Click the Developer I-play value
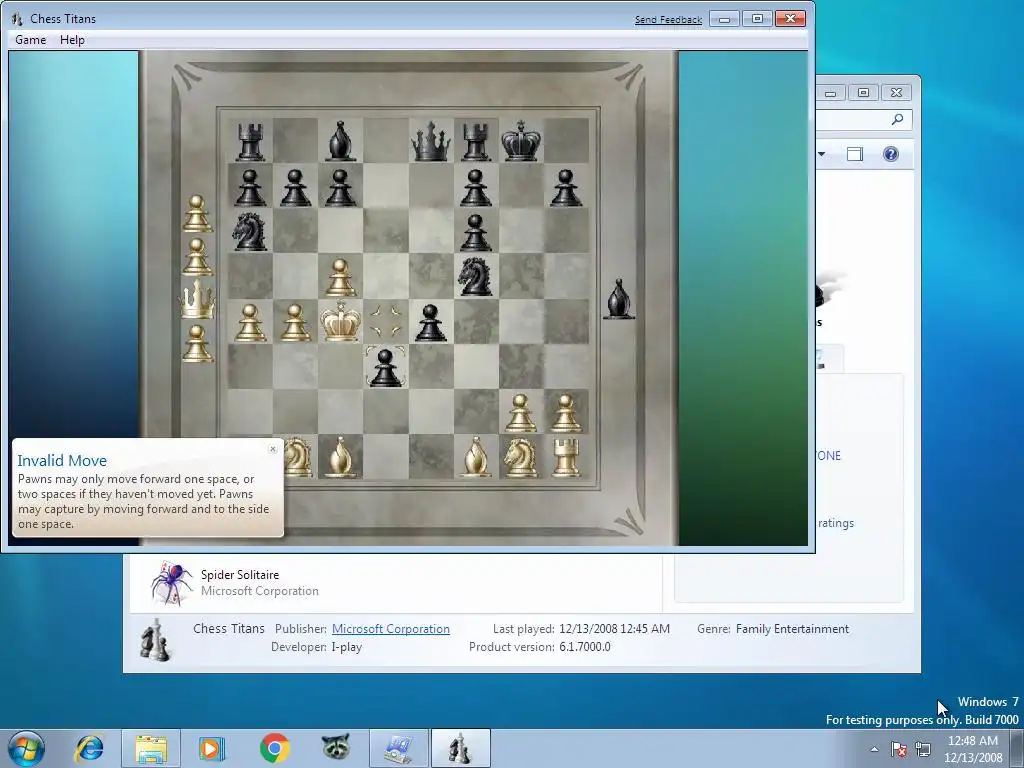The height and width of the screenshot is (768, 1024). coord(346,647)
